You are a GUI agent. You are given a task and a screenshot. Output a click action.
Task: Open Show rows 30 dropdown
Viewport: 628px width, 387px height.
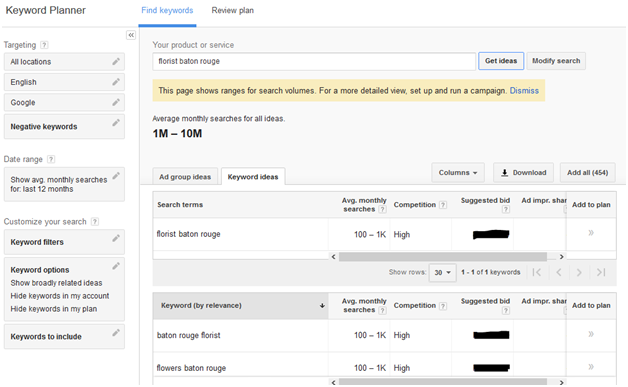point(443,272)
